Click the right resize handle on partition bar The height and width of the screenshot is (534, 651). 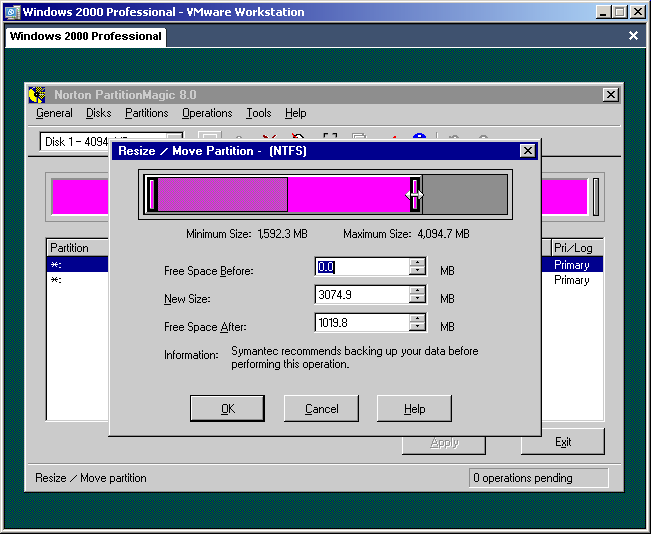click(x=415, y=194)
